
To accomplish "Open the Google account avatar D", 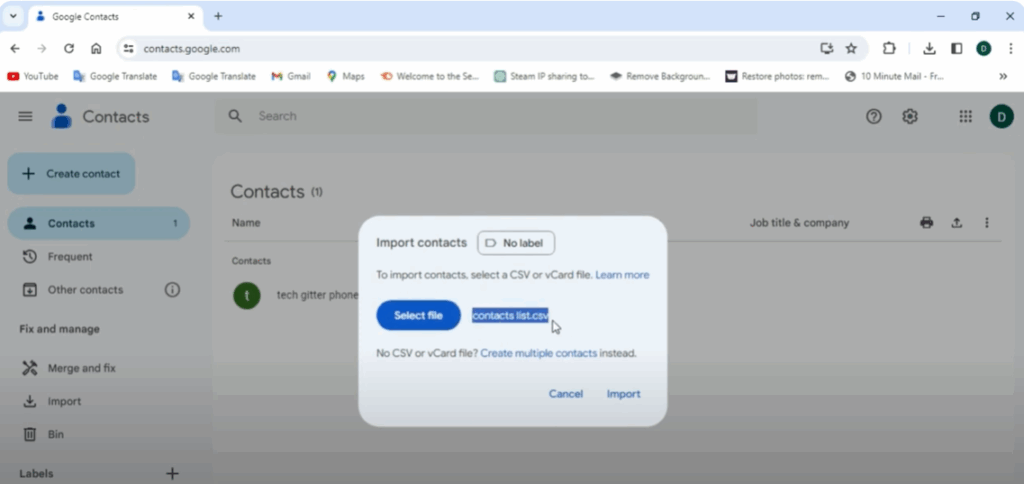I will pyautogui.click(x=1001, y=116).
